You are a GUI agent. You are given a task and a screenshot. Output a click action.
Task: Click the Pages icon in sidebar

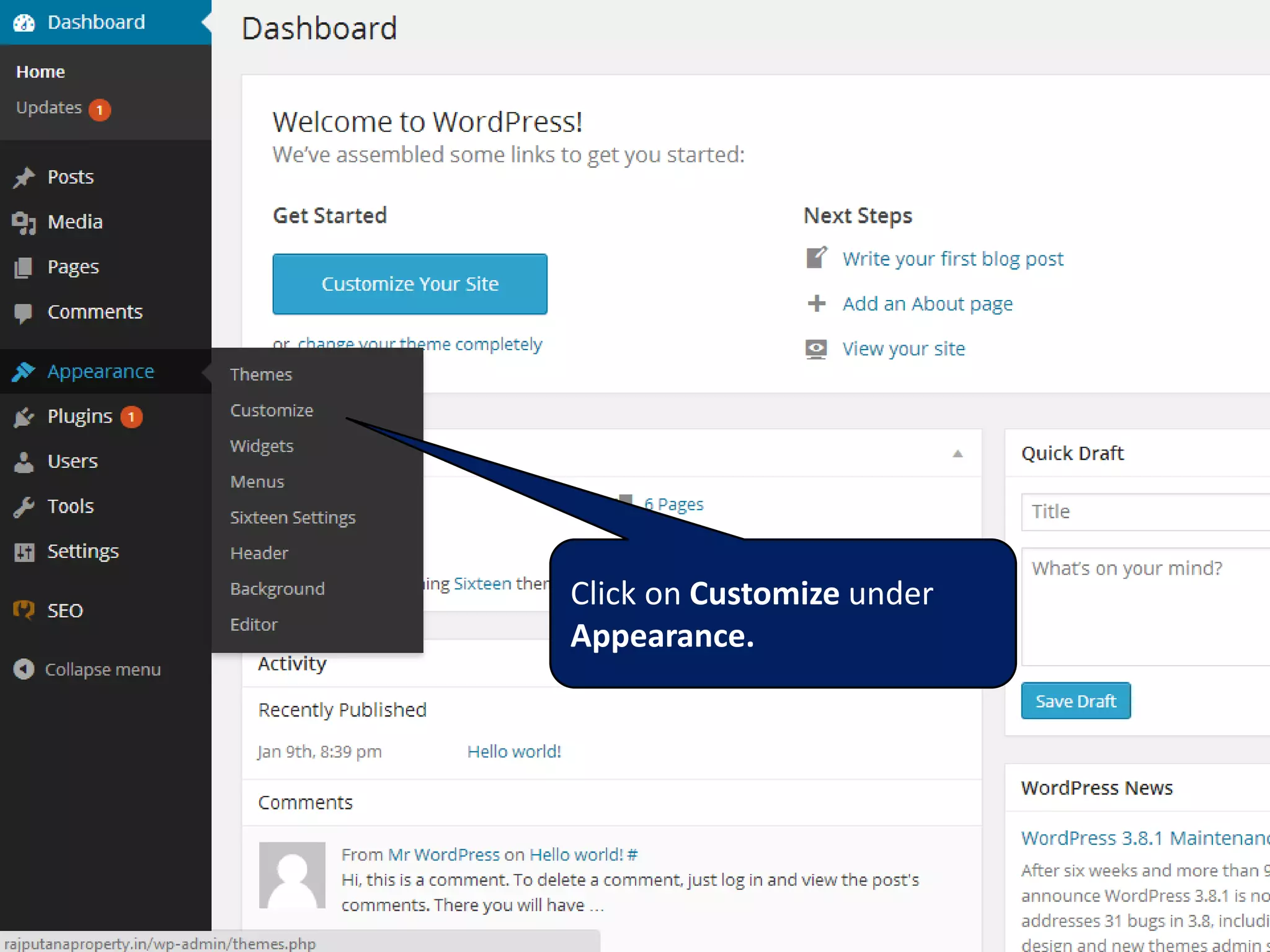tap(24, 268)
